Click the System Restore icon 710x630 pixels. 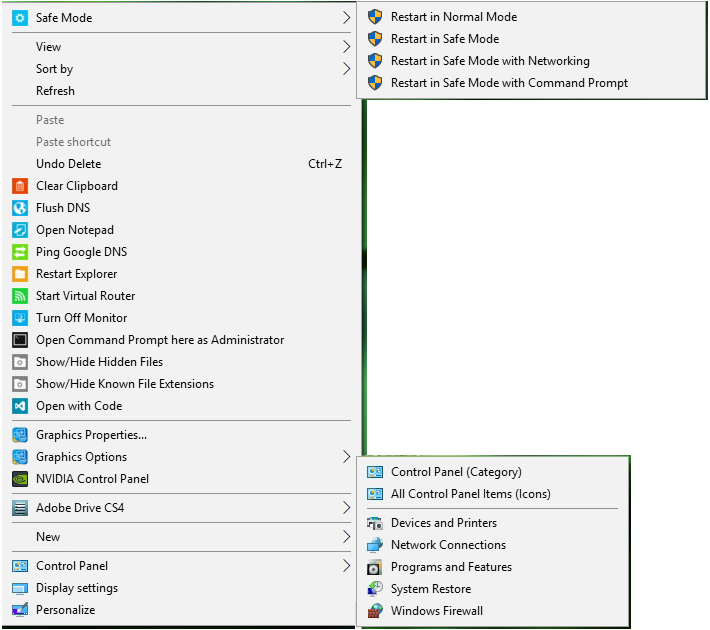click(x=375, y=589)
